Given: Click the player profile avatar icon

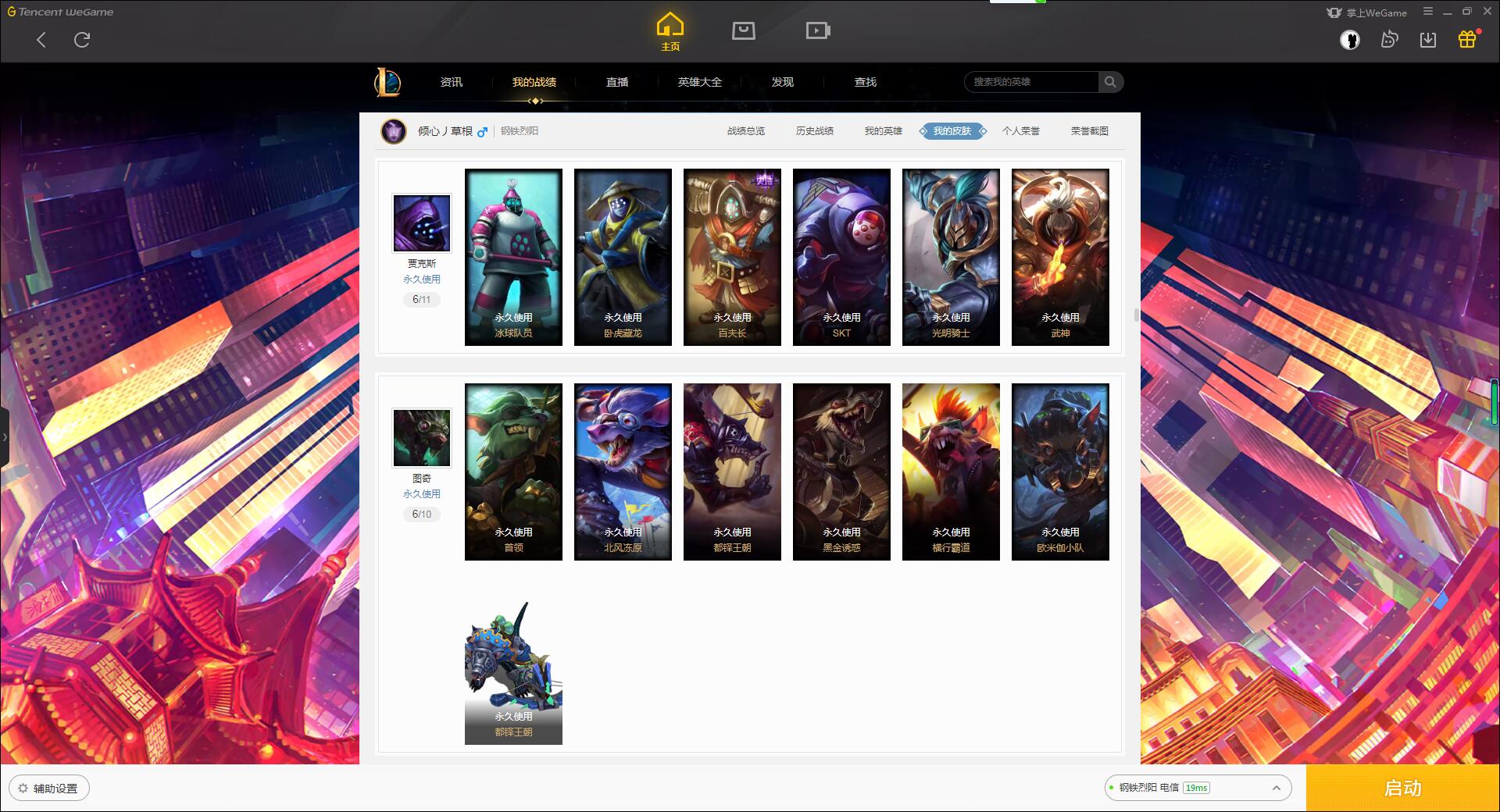Looking at the screenshot, I should (x=394, y=131).
